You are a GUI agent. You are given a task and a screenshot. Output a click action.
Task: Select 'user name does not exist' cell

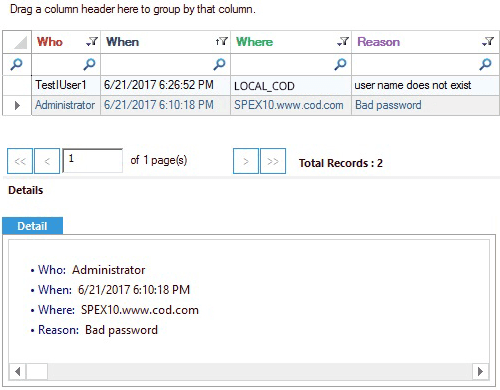[425, 85]
